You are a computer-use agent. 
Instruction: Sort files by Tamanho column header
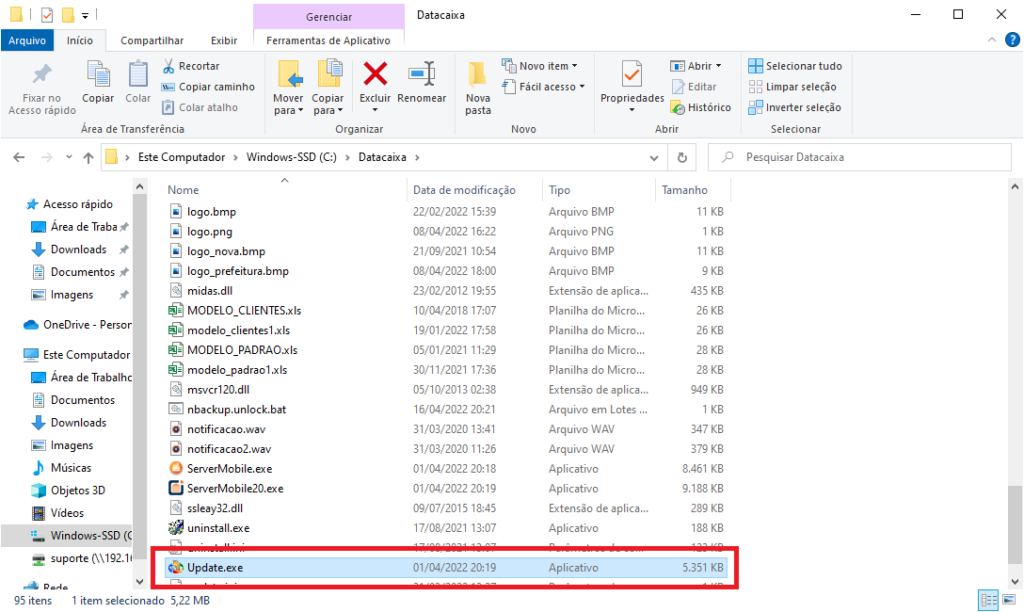[x=685, y=190]
